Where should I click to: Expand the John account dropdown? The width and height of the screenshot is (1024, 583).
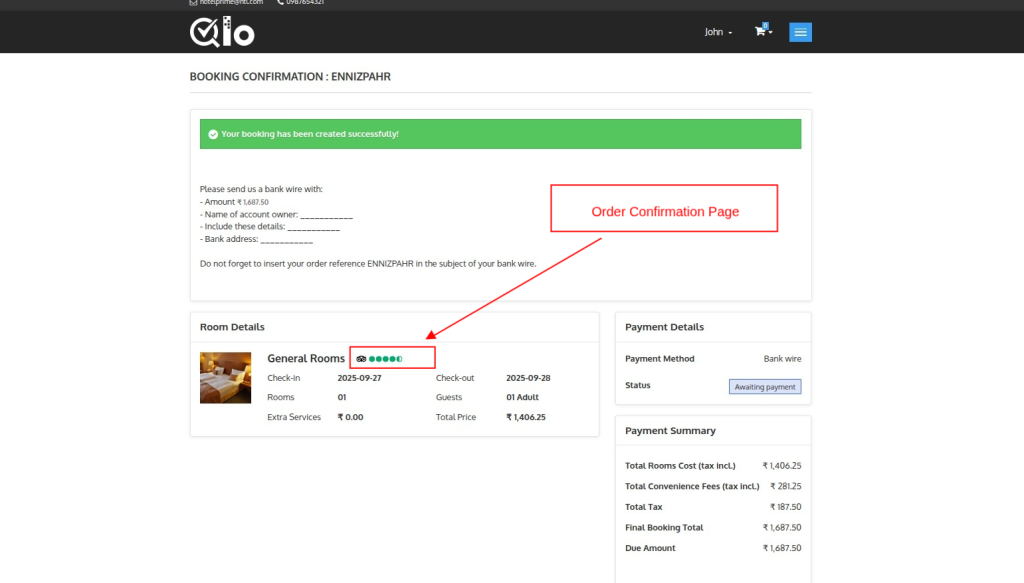718,32
